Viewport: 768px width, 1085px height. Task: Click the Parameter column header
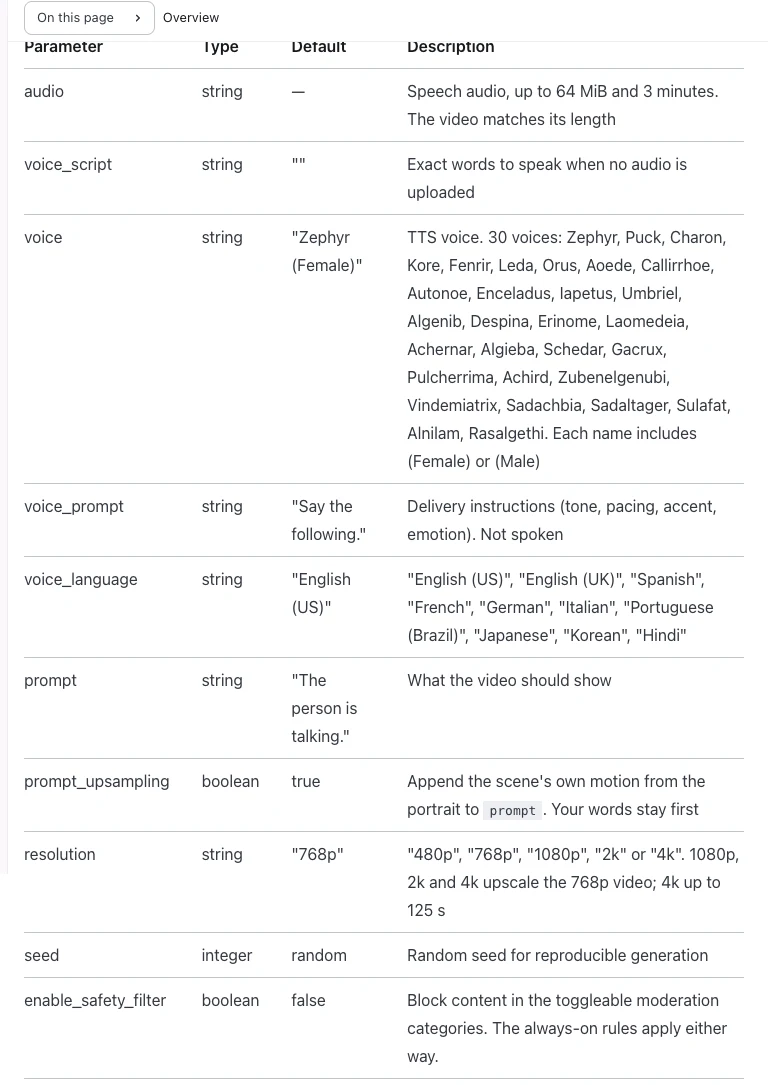64,47
